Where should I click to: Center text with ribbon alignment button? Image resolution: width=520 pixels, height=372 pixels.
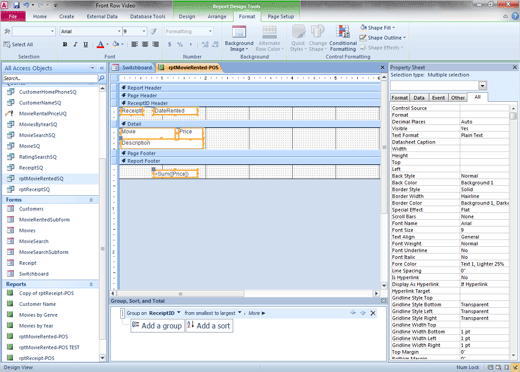tap(145, 44)
